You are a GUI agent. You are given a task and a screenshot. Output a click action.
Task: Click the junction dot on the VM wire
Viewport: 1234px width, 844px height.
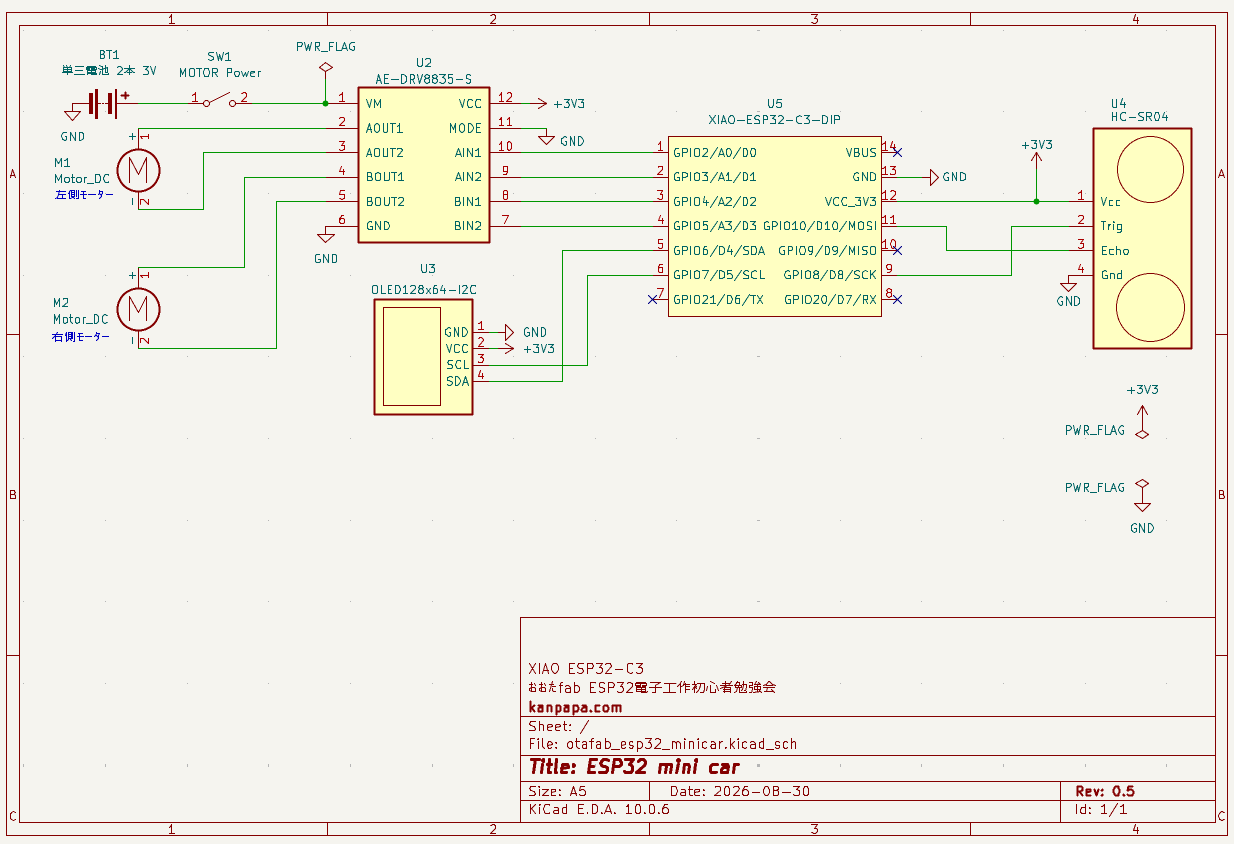coord(325,103)
